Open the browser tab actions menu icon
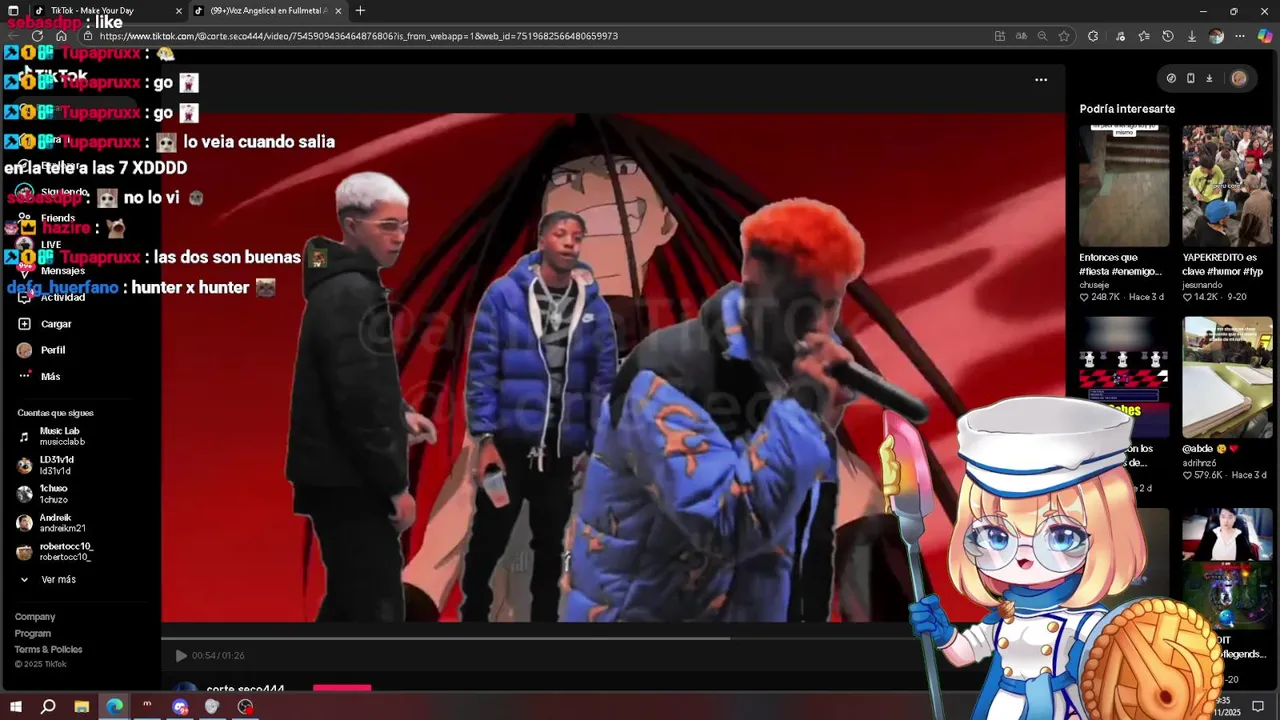Screen dimensions: 1280x720 tap(12, 11)
